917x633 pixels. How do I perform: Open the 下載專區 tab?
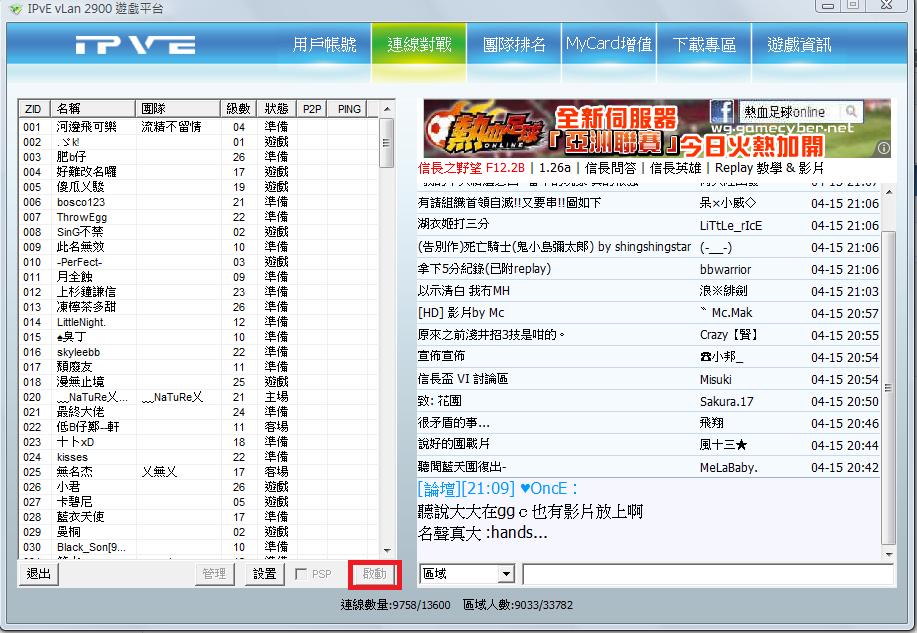pos(704,45)
